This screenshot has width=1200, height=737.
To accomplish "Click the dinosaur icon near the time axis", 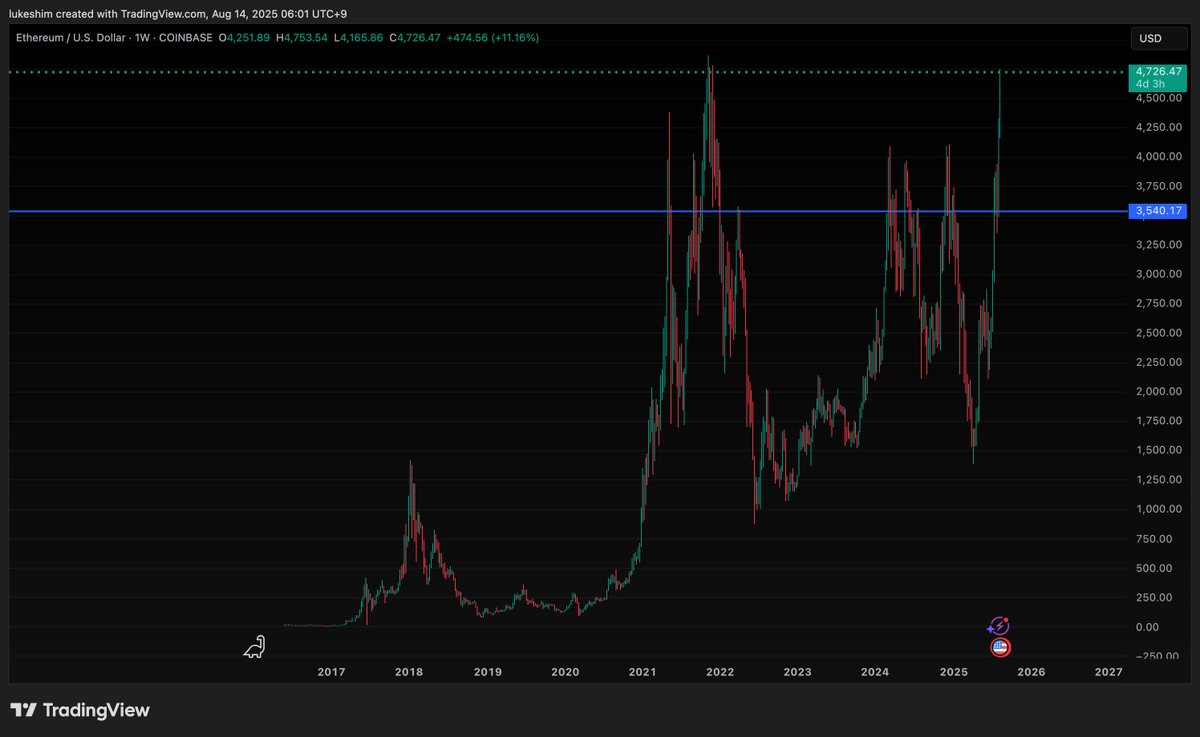I will pyautogui.click(x=256, y=647).
